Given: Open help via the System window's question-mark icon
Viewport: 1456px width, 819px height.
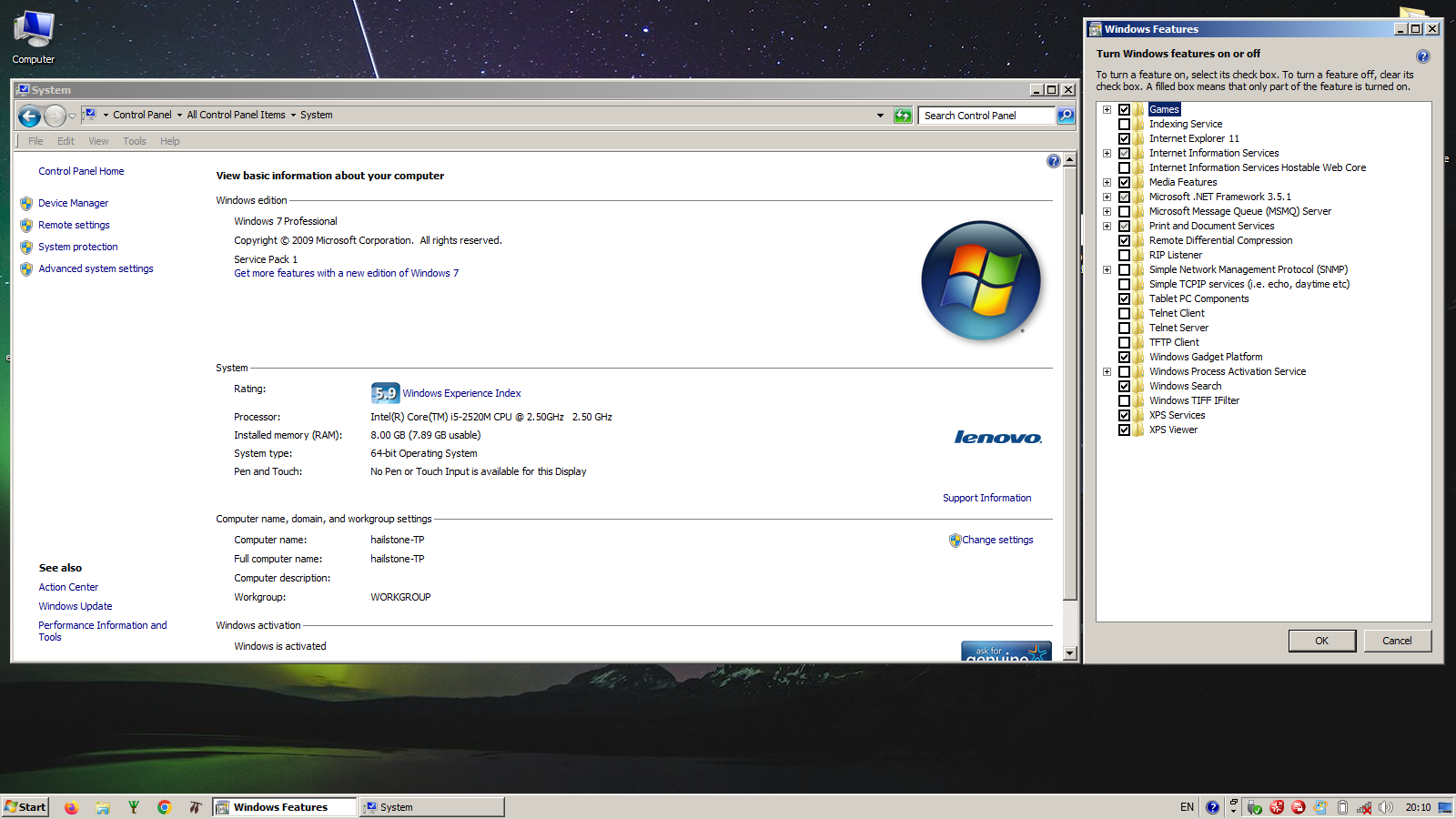Looking at the screenshot, I should [1053, 161].
